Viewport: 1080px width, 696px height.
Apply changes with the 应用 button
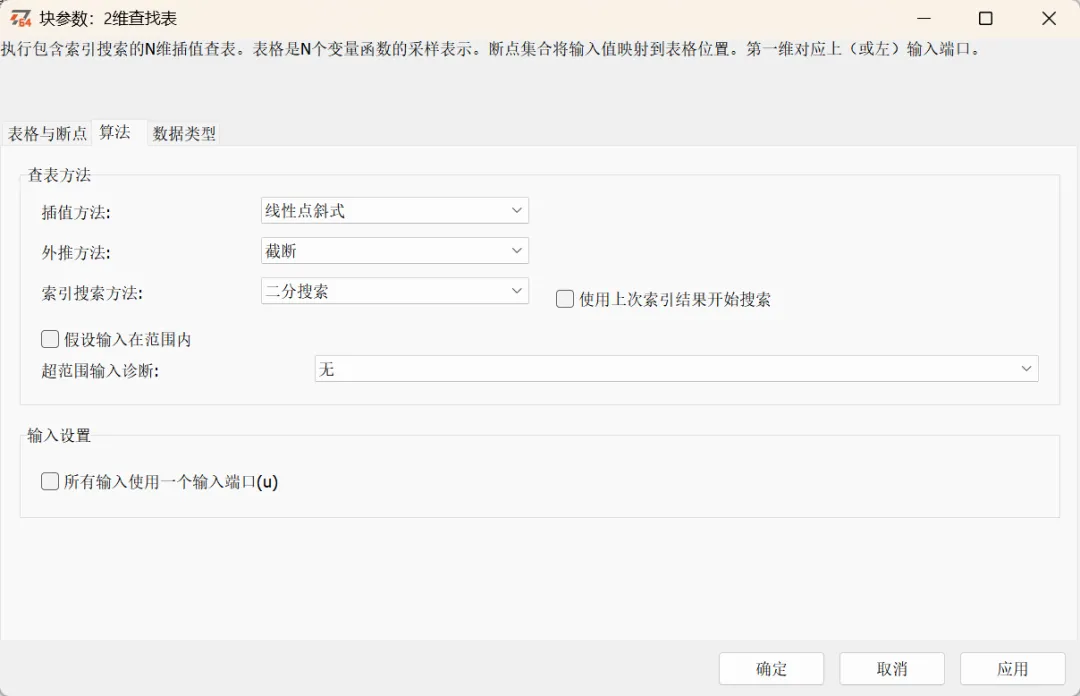click(x=1012, y=668)
